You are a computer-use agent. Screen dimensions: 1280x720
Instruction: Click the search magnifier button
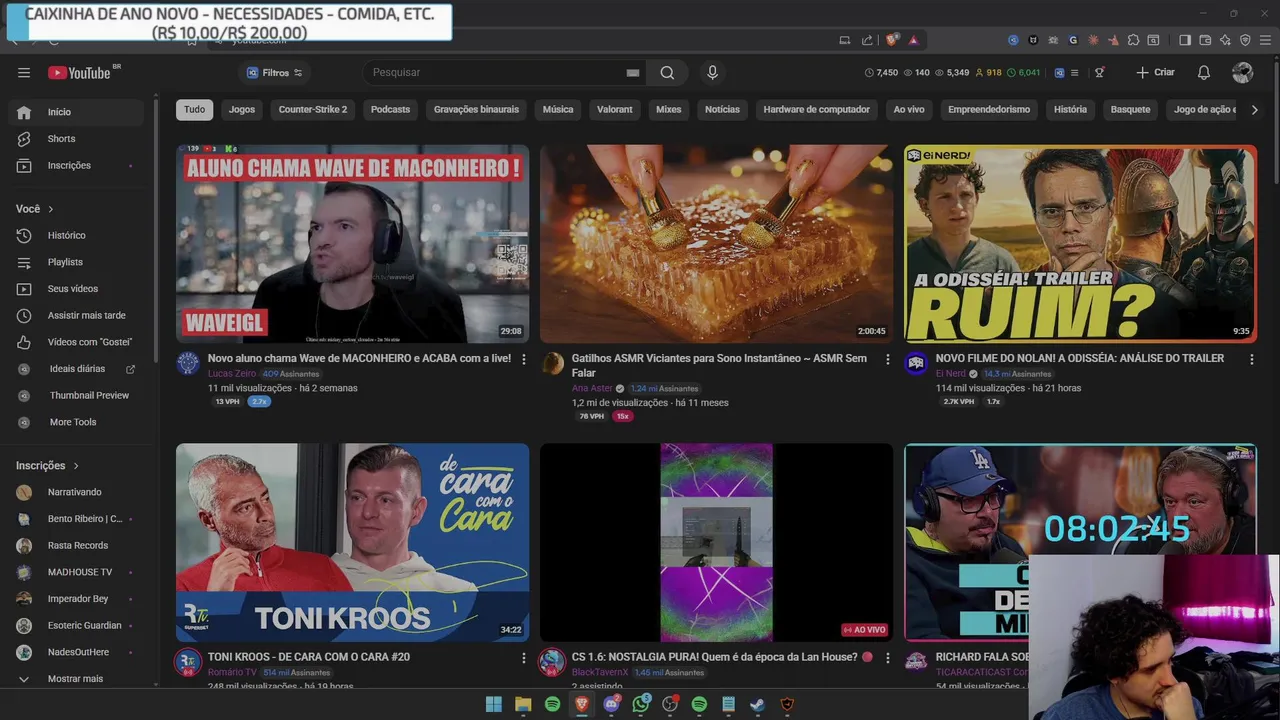(x=667, y=72)
